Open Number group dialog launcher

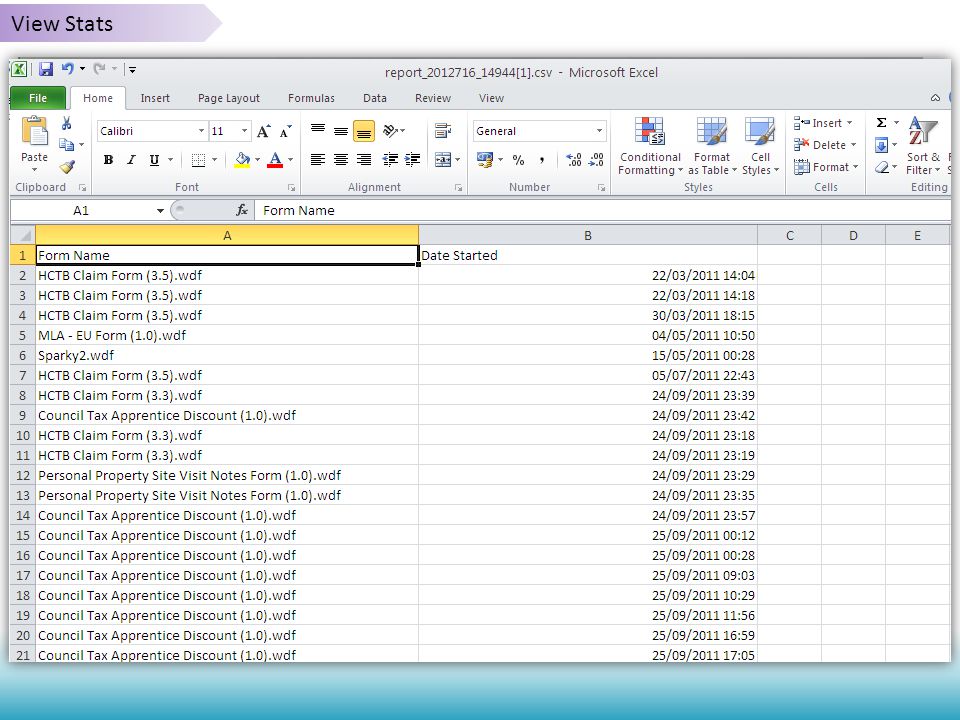(x=601, y=188)
